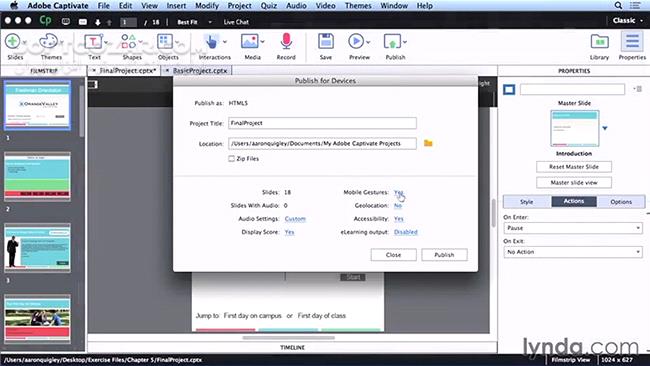Open the Apple menu
Viewport: 650px width, 366px height.
coord(14,5)
